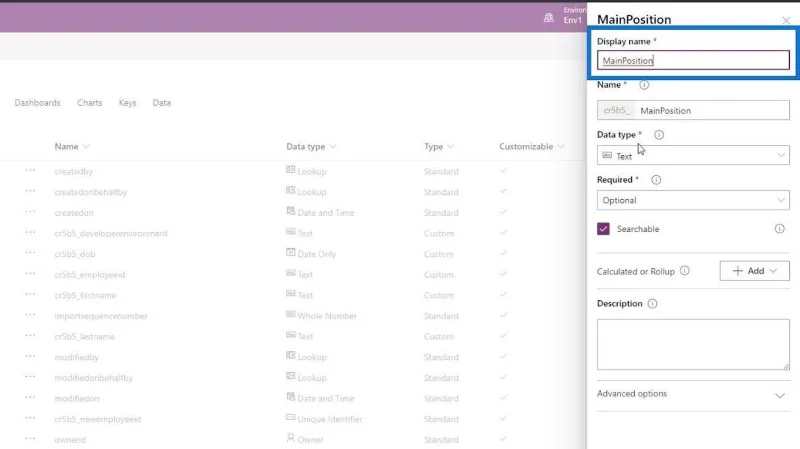Click the Name field containing MainPosition
The height and width of the screenshot is (449, 800).
(x=693, y=110)
